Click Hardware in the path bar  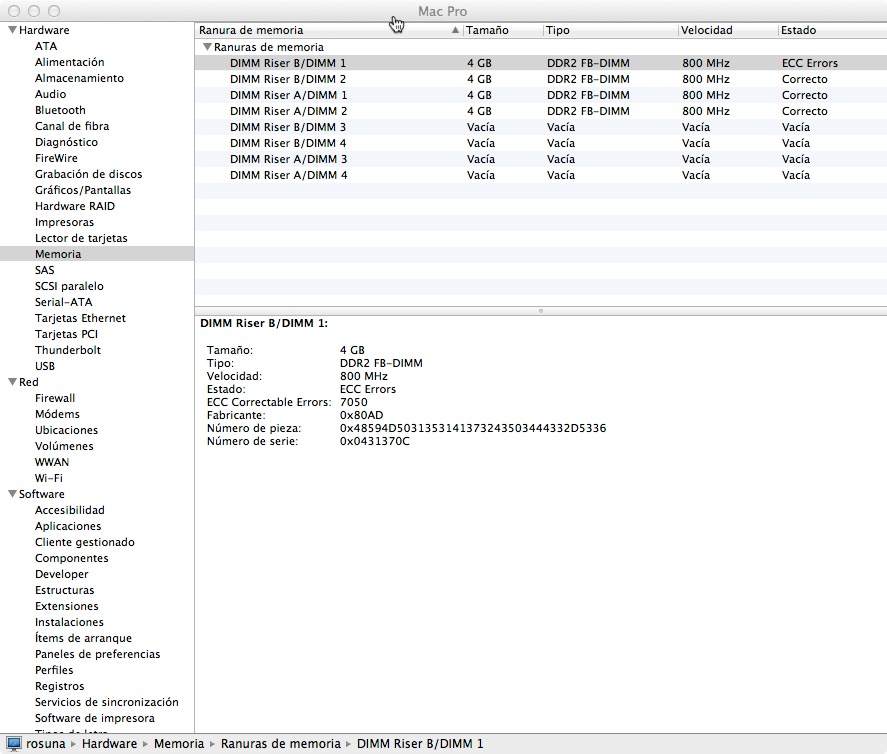109,743
